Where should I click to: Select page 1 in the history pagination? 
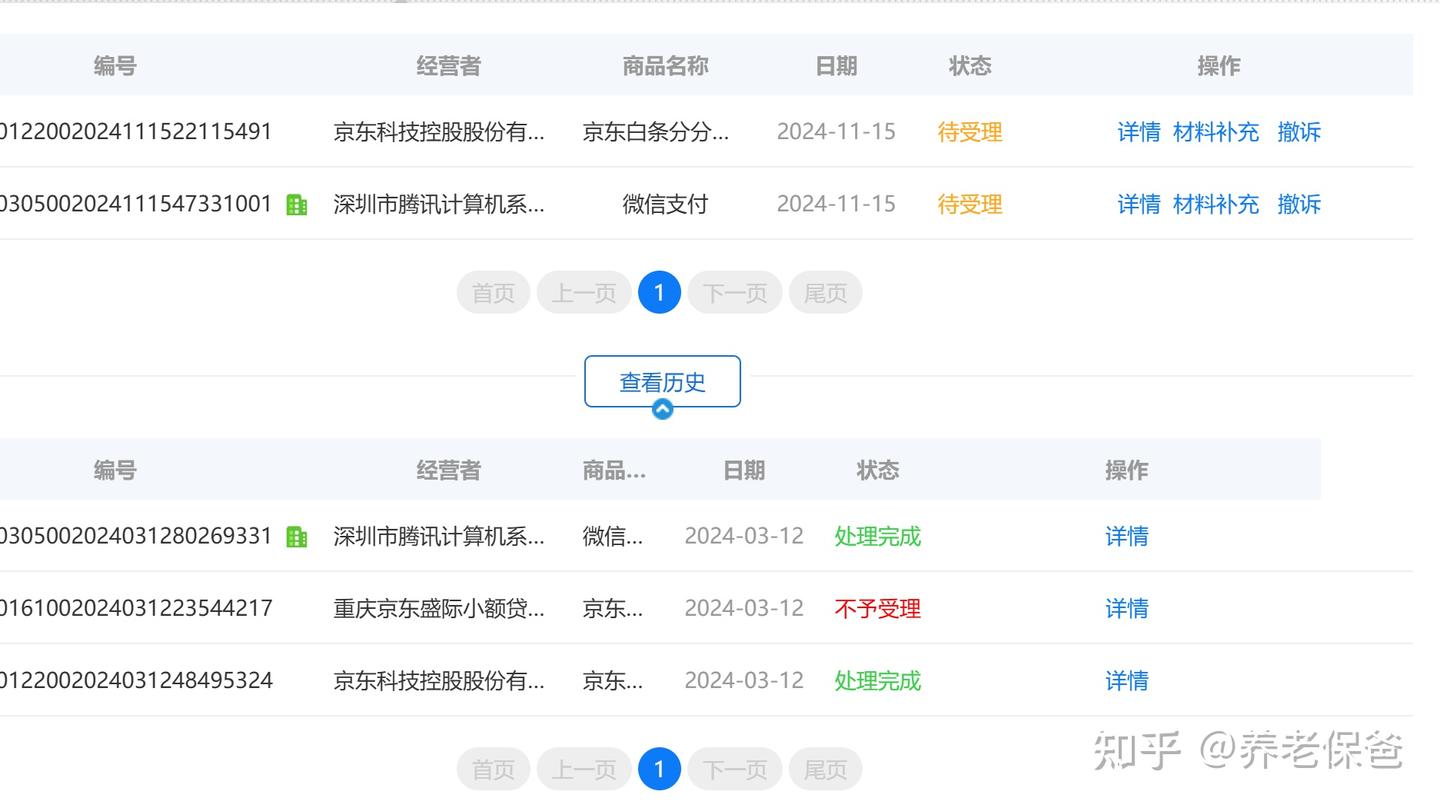coord(659,769)
